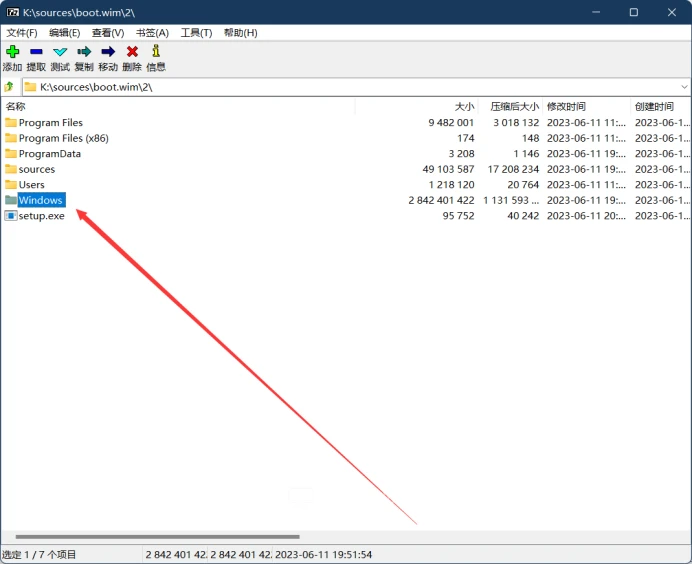Select the highlighted Windows folder name
This screenshot has width=692, height=565.
point(41,200)
